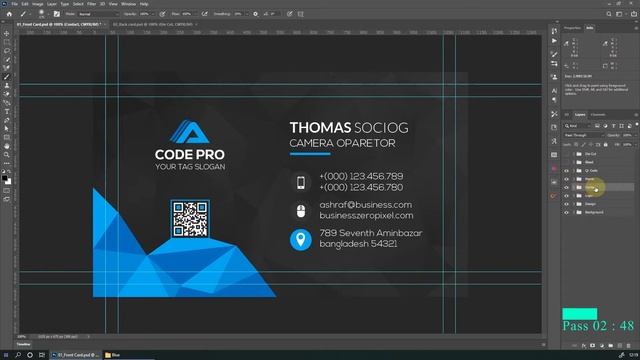Change screen mode icon at toolbar bottom
The height and width of the screenshot is (360, 640).
(7, 199)
